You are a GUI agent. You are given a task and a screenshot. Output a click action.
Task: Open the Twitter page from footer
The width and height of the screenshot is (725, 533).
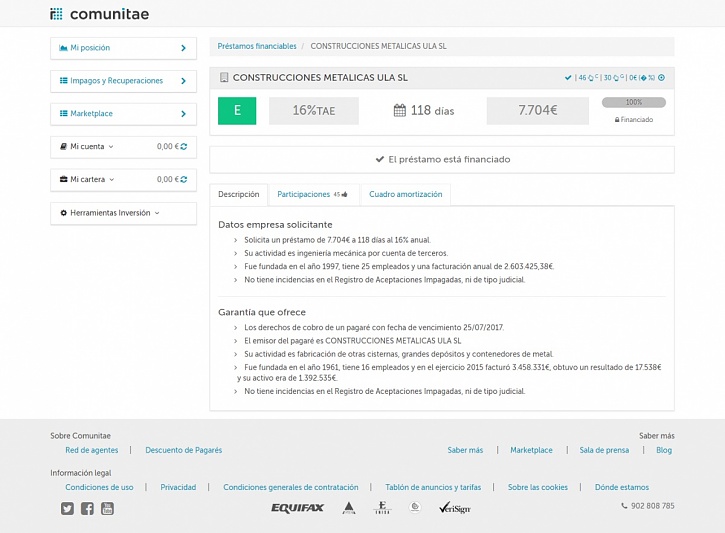pyautogui.click(x=67, y=508)
